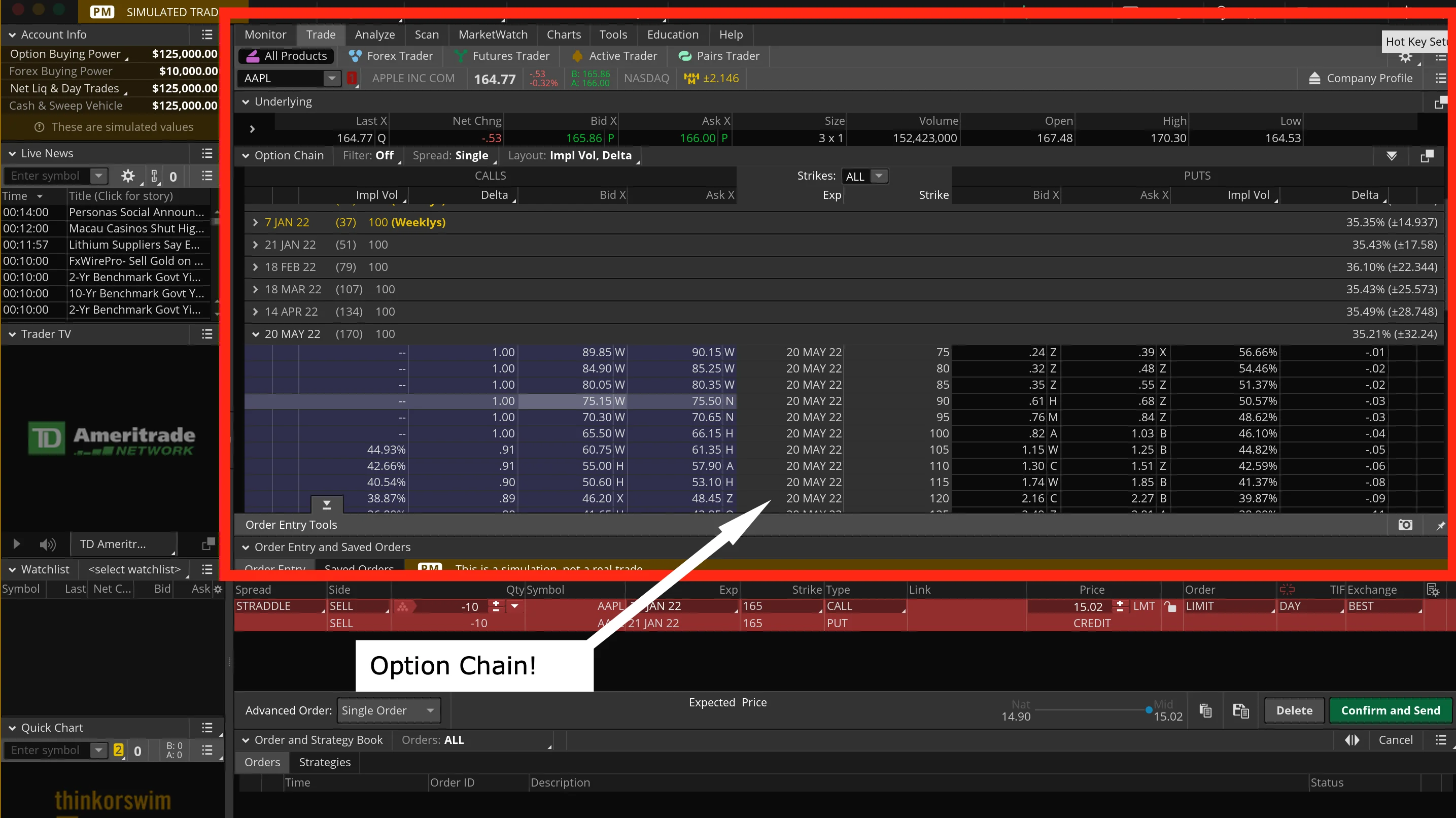Open Company Profile
This screenshot has height=818, width=1456.
coord(1361,79)
